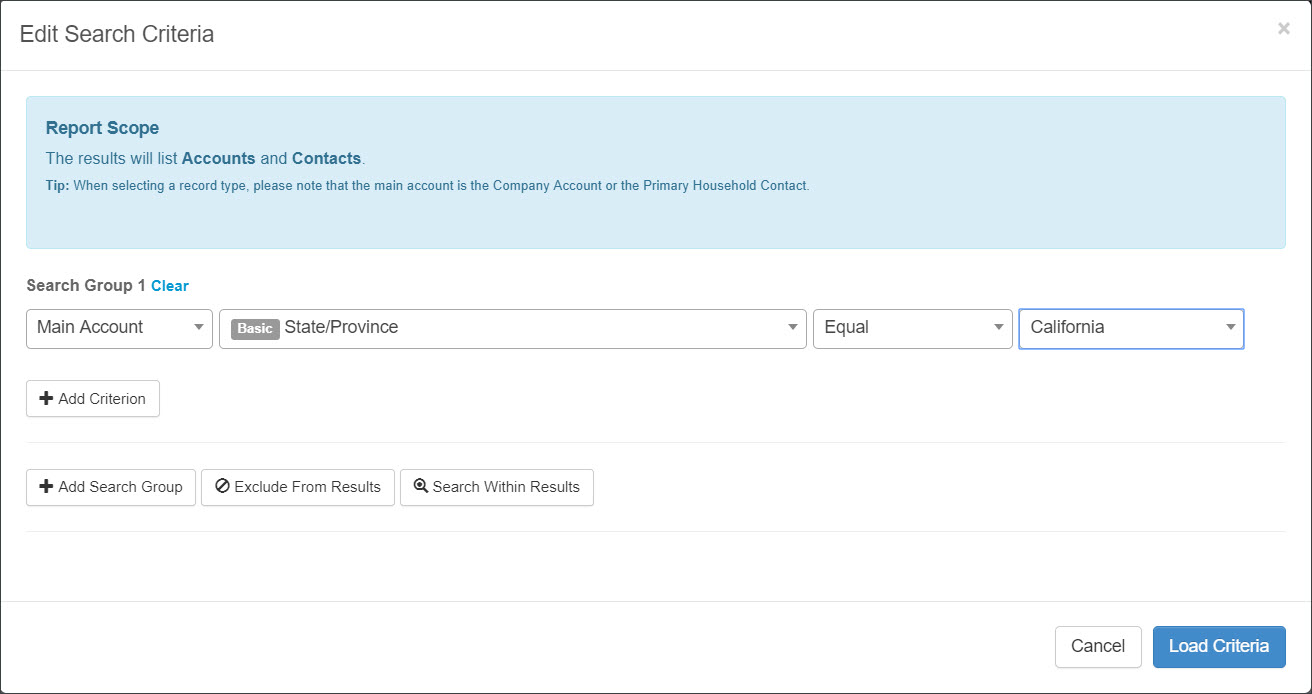
Task: Open the State/Province field dropdown
Action: (x=513, y=328)
